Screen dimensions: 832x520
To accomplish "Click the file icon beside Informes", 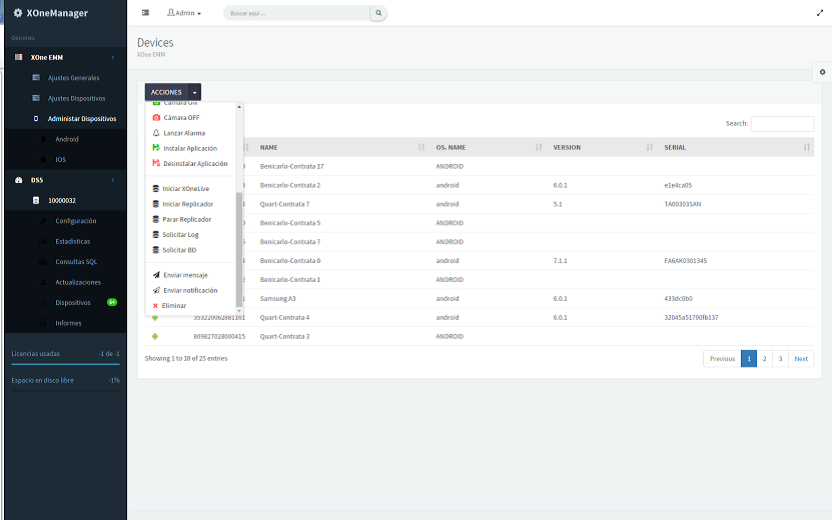I will 44,323.
